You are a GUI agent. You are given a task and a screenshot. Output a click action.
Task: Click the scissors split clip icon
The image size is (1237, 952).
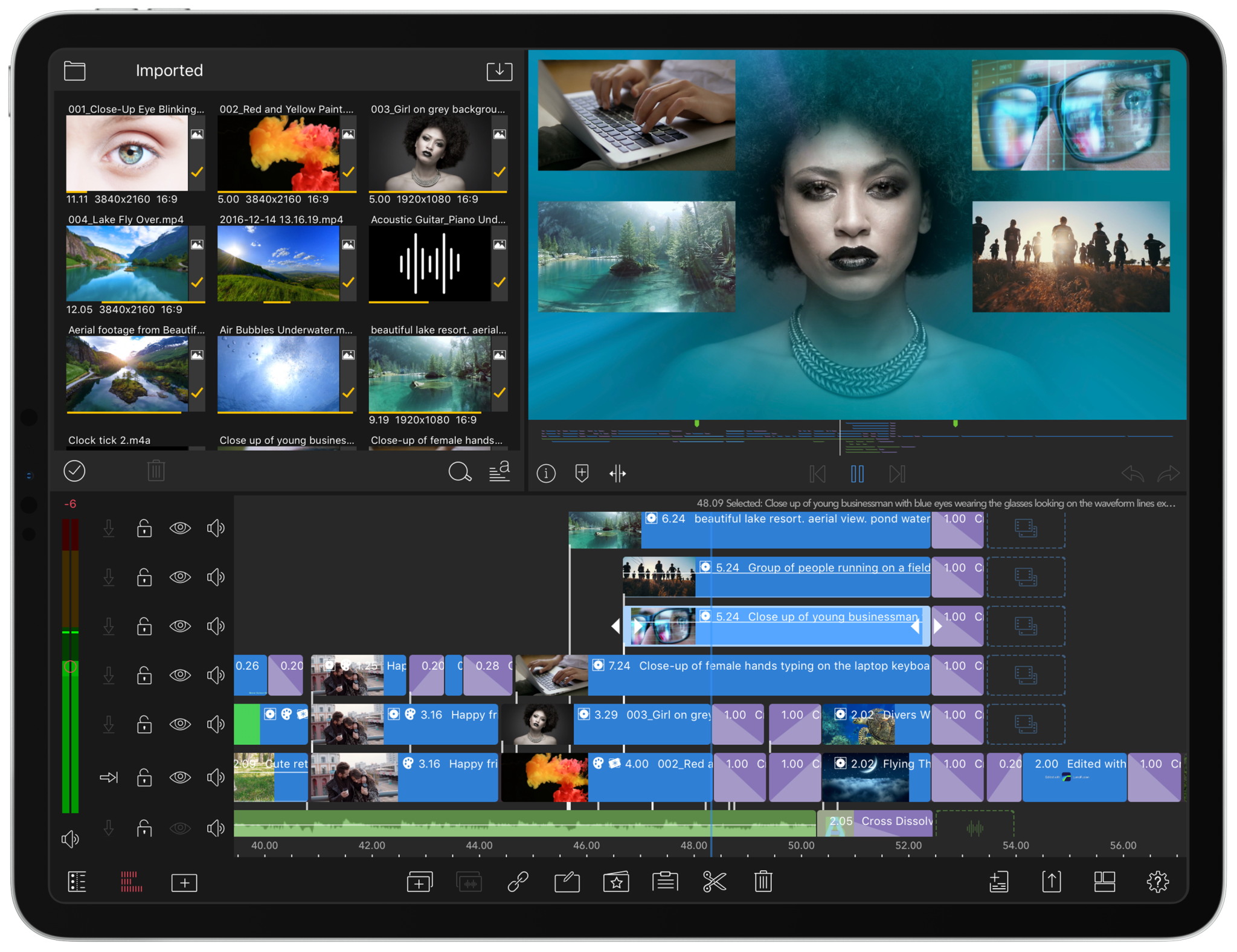click(714, 882)
